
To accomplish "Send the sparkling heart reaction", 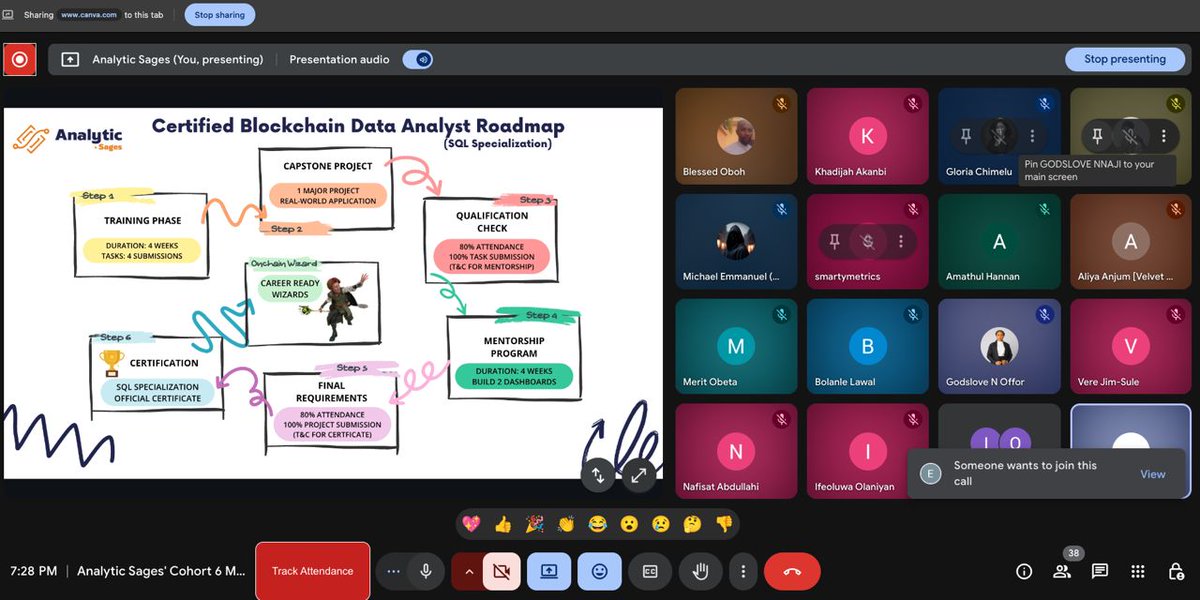I will click(x=471, y=523).
